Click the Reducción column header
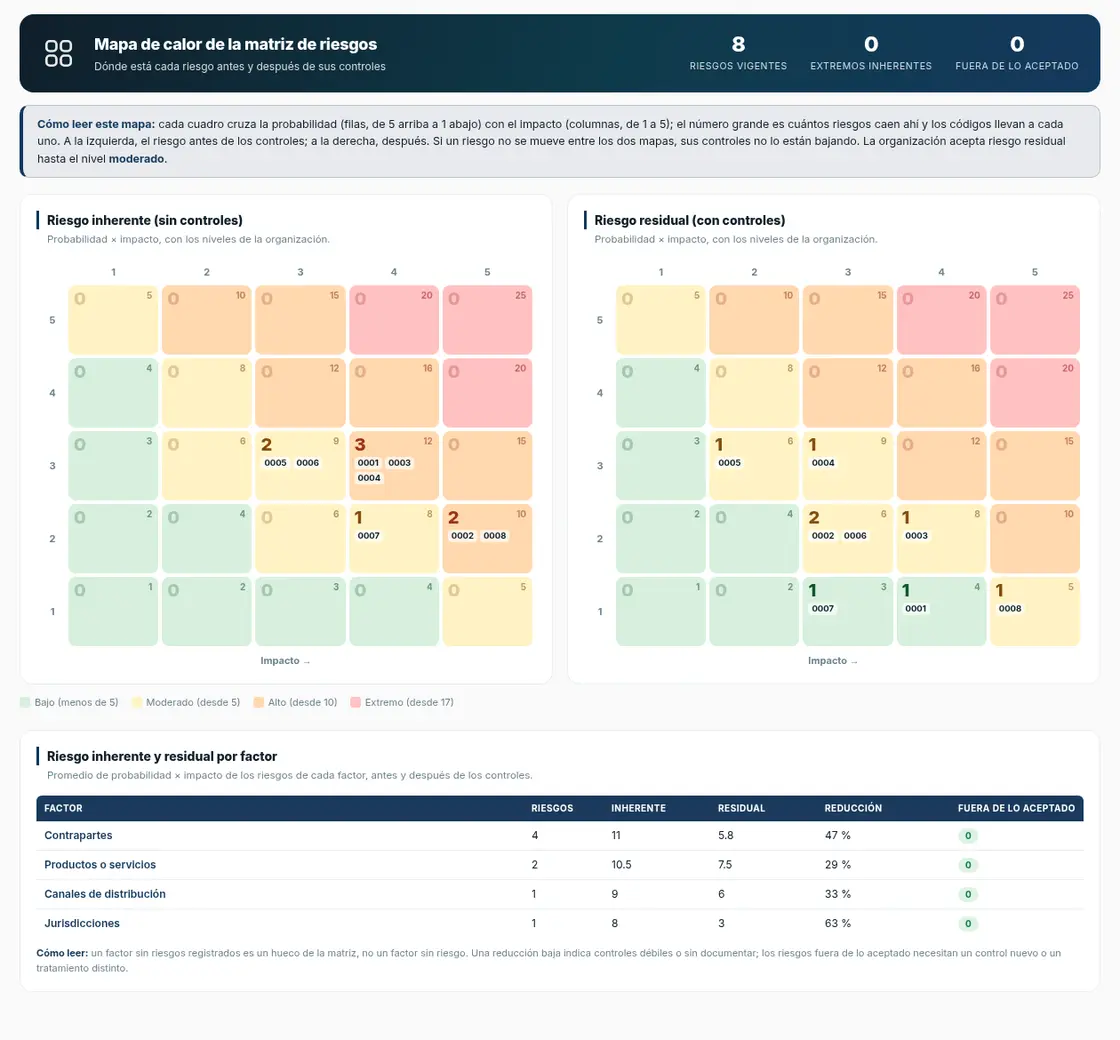 (x=853, y=808)
